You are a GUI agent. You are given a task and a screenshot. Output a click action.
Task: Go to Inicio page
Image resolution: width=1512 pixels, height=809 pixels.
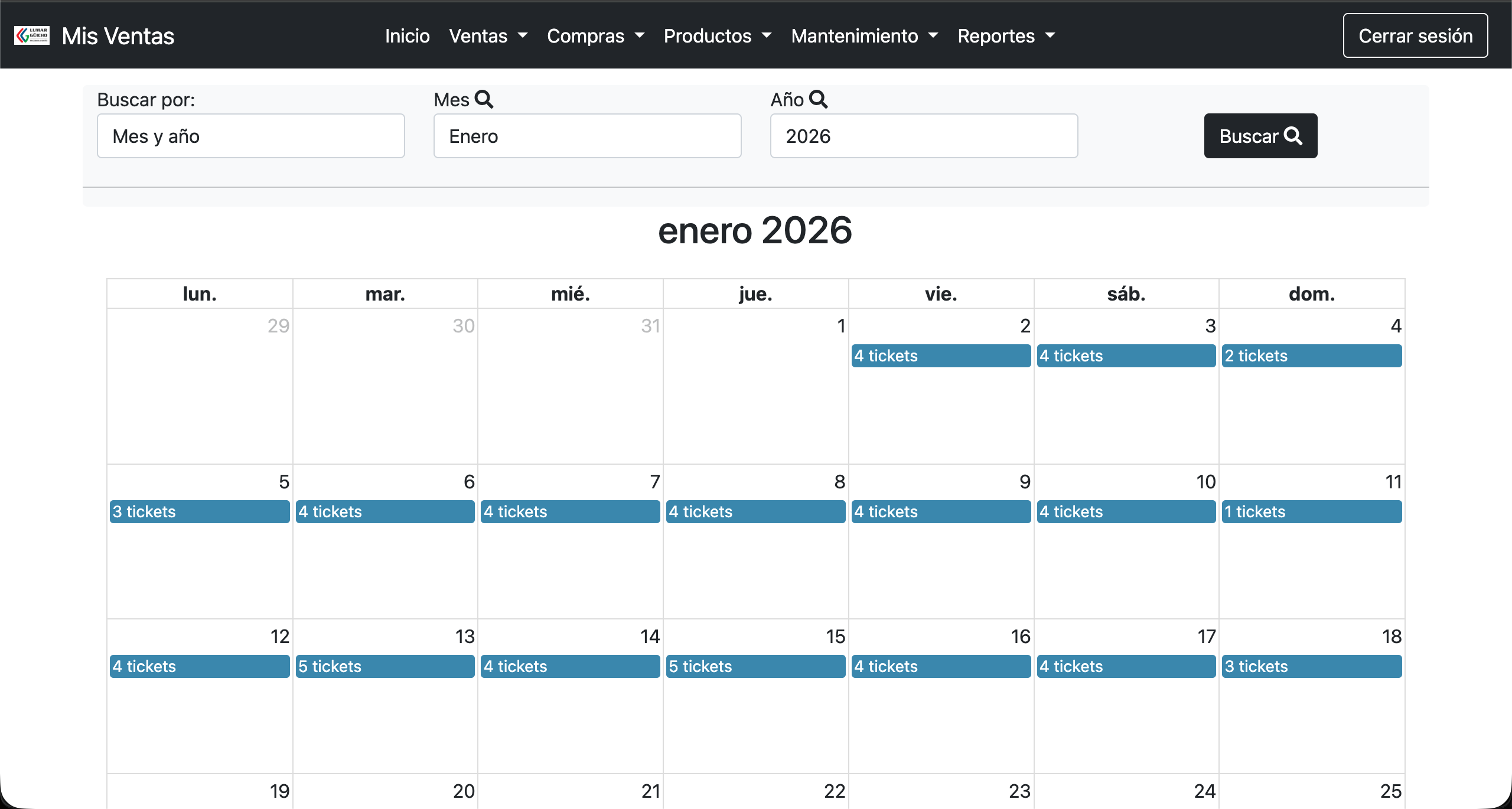408,36
